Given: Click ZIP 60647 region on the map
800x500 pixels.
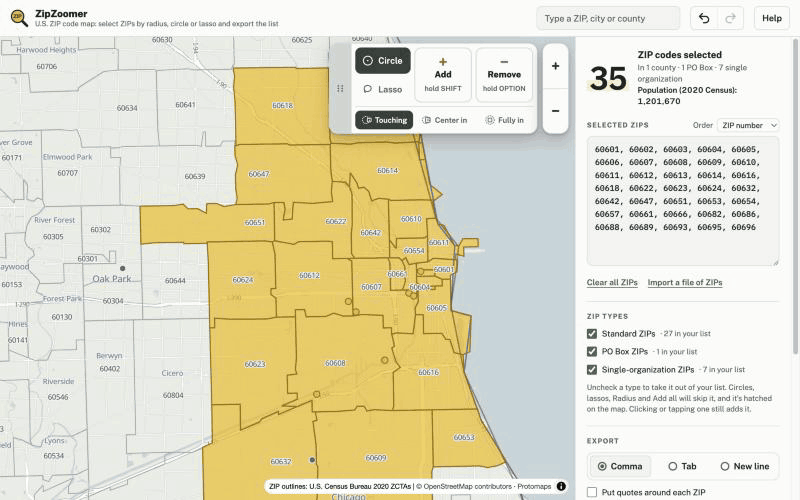Looking at the screenshot, I should 259,174.
